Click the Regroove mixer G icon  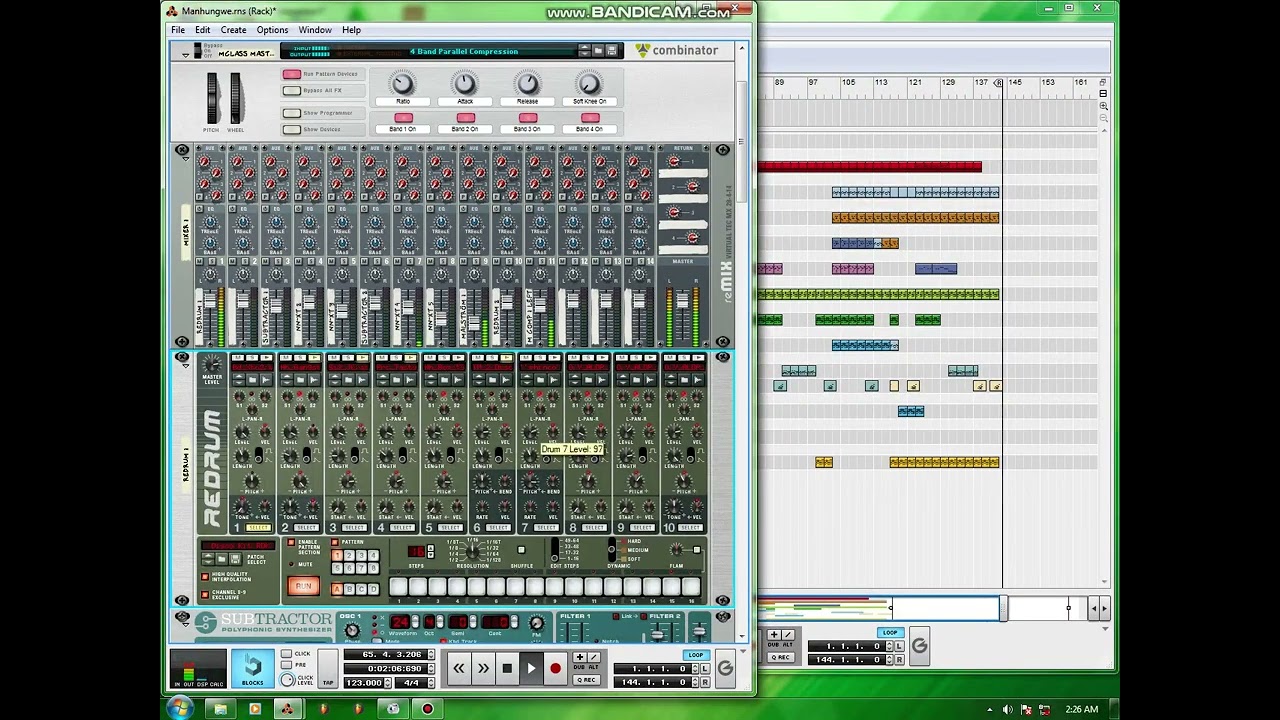tap(725, 668)
